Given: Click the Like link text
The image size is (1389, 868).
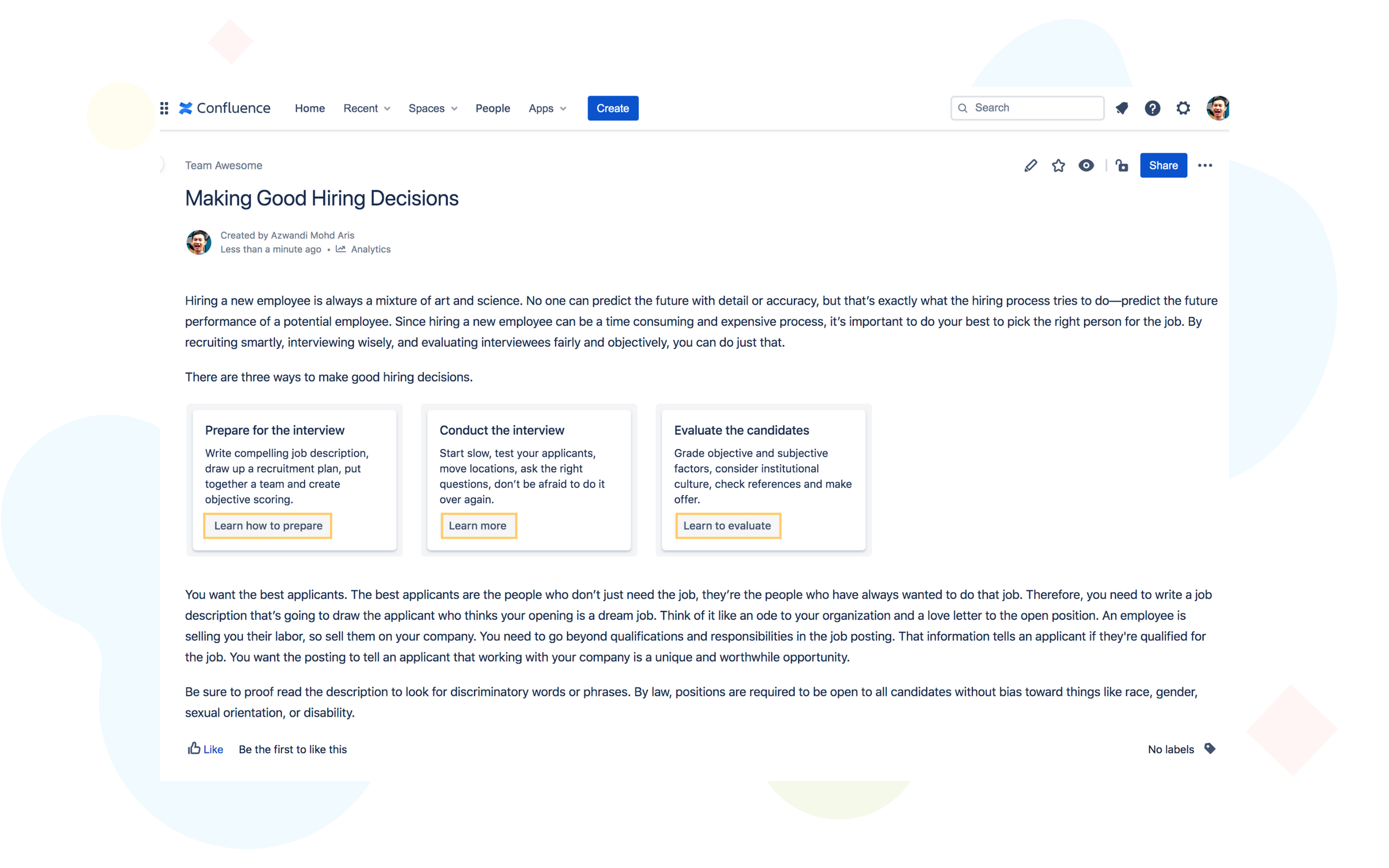Looking at the screenshot, I should pos(213,749).
